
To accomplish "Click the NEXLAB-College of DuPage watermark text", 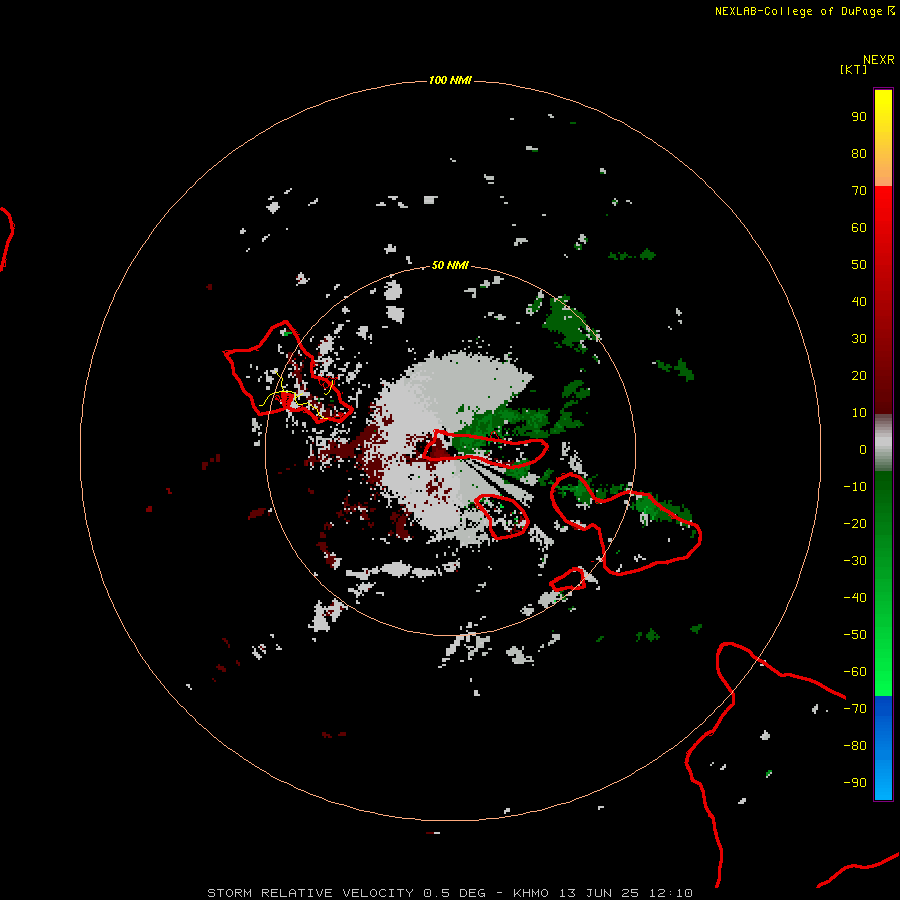I will [804, 11].
